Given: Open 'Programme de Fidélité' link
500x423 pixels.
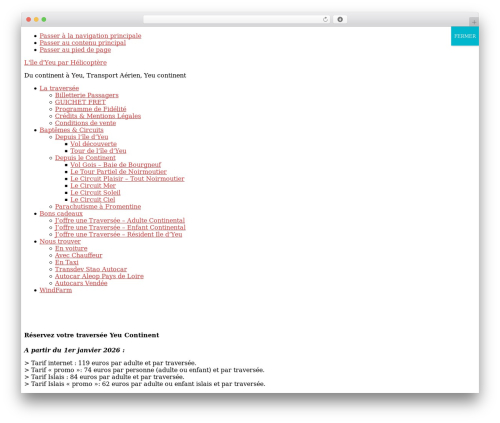Looking at the screenshot, I should coord(91,109).
